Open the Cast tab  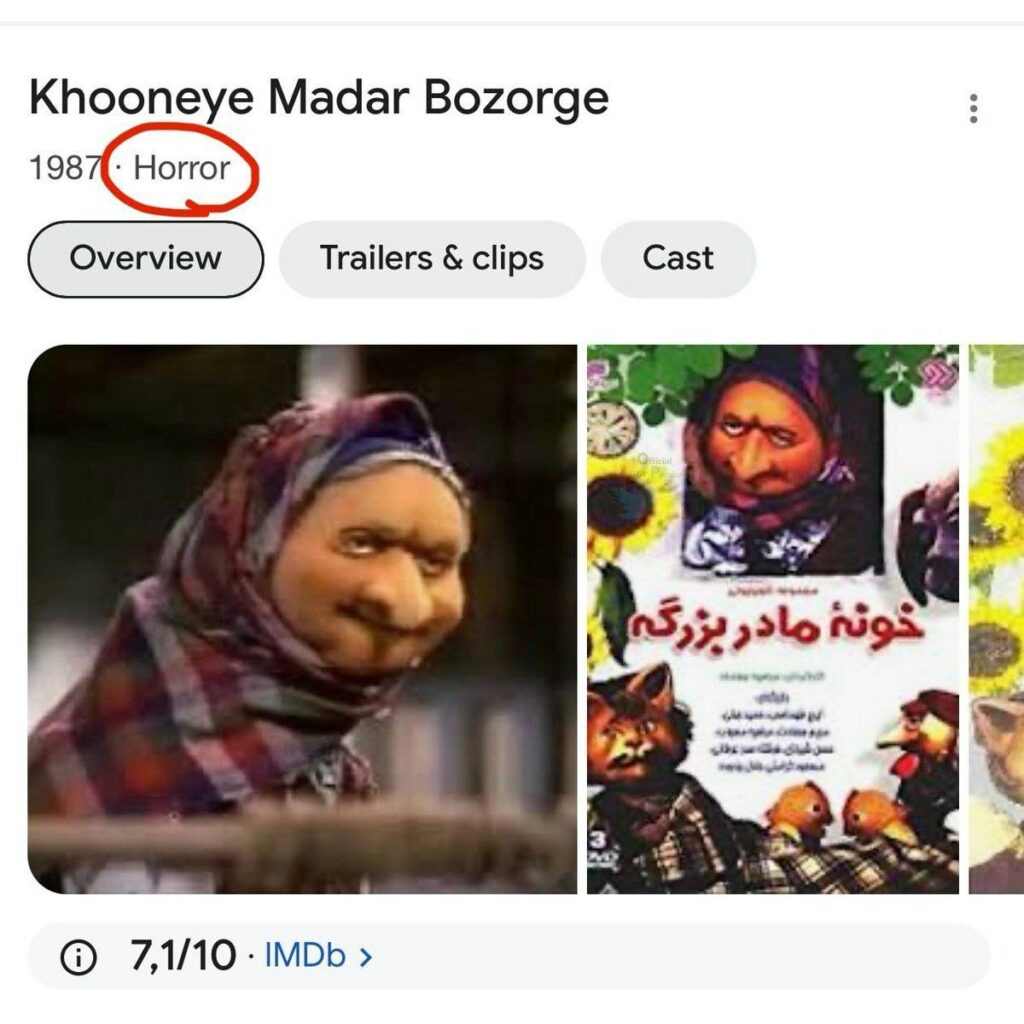point(678,259)
